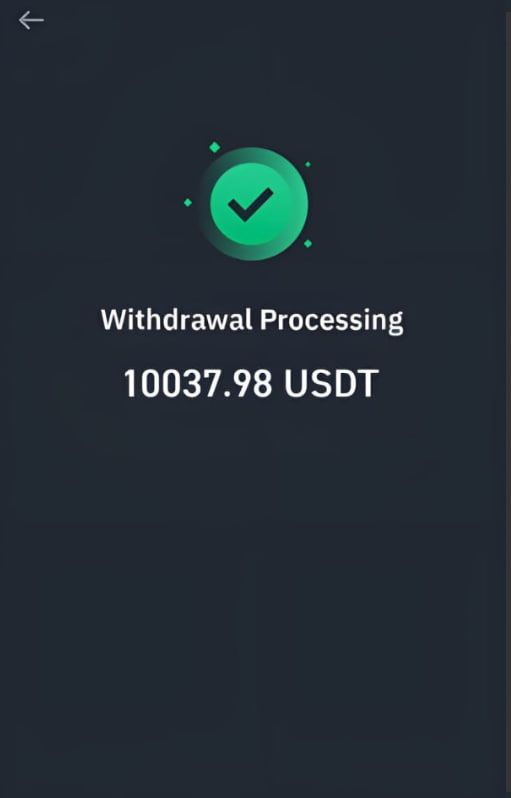The width and height of the screenshot is (511, 798).
Task: Tap the diamond sparkle left of the circle
Action: [188, 203]
